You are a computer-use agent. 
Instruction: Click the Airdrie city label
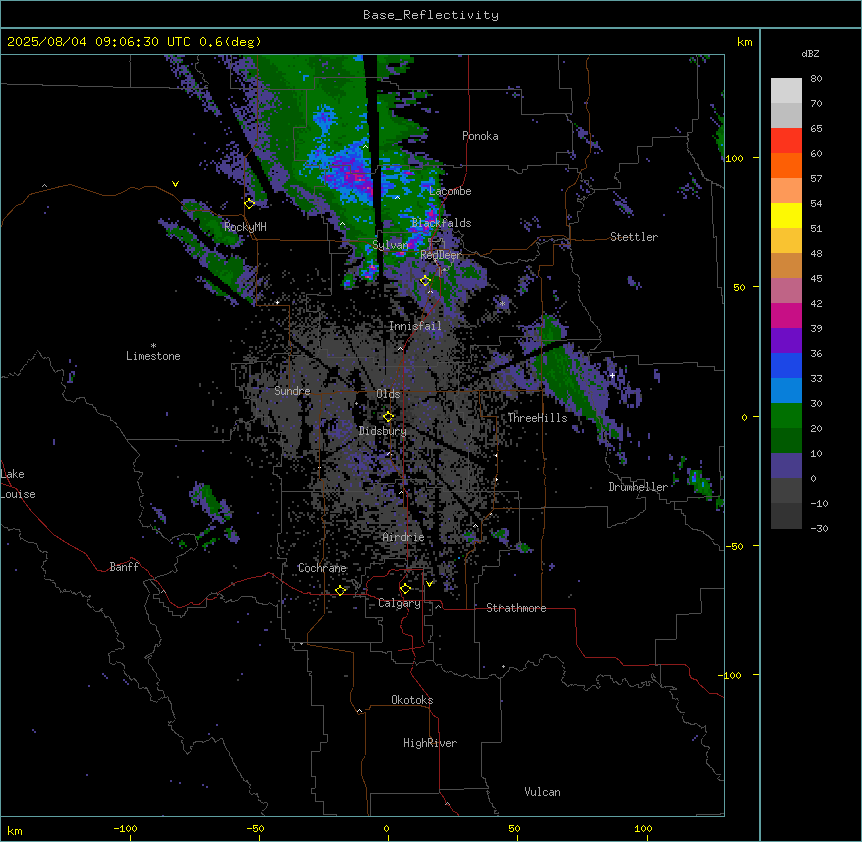[x=404, y=537]
